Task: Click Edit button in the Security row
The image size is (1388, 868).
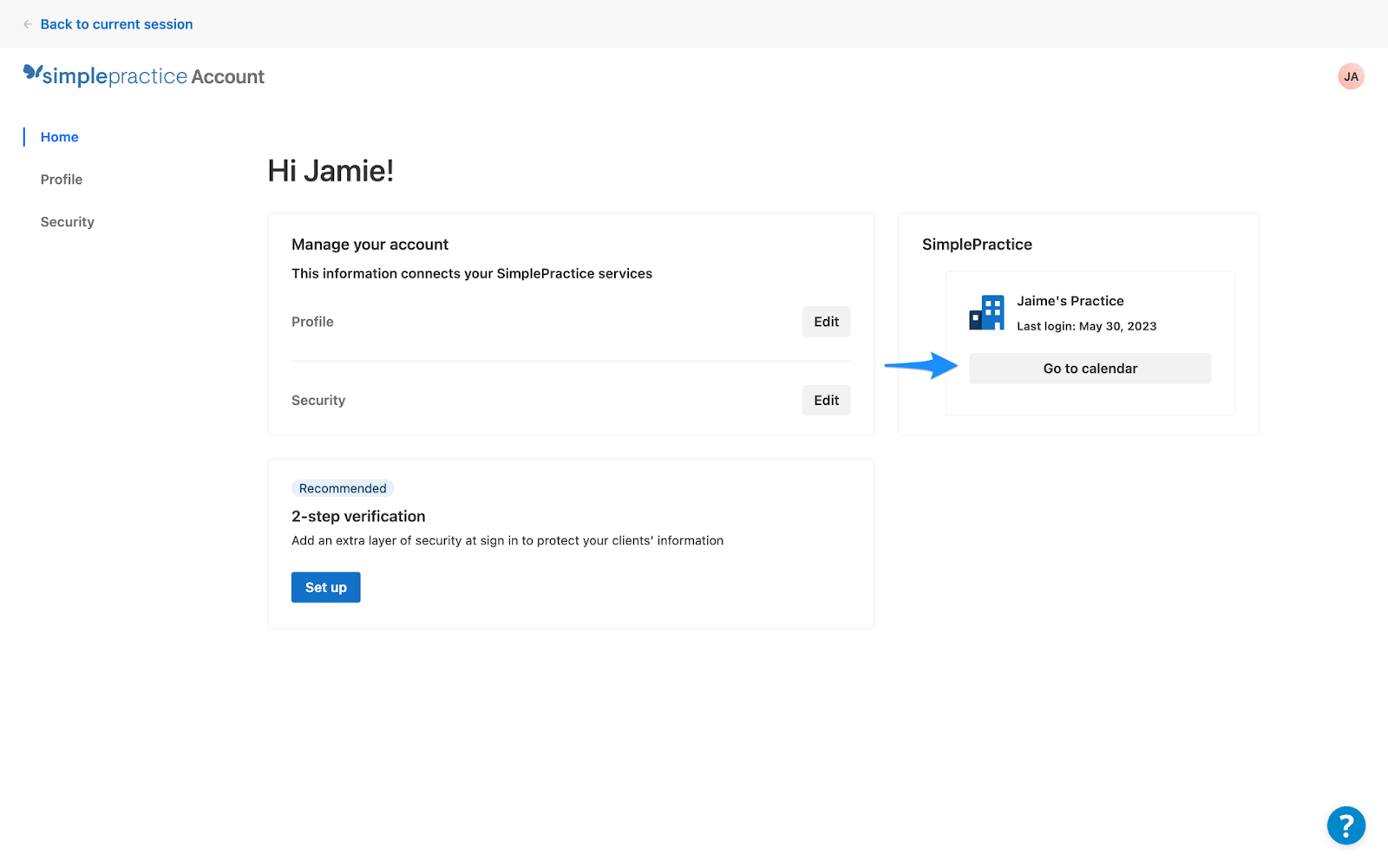Action: [x=826, y=401]
